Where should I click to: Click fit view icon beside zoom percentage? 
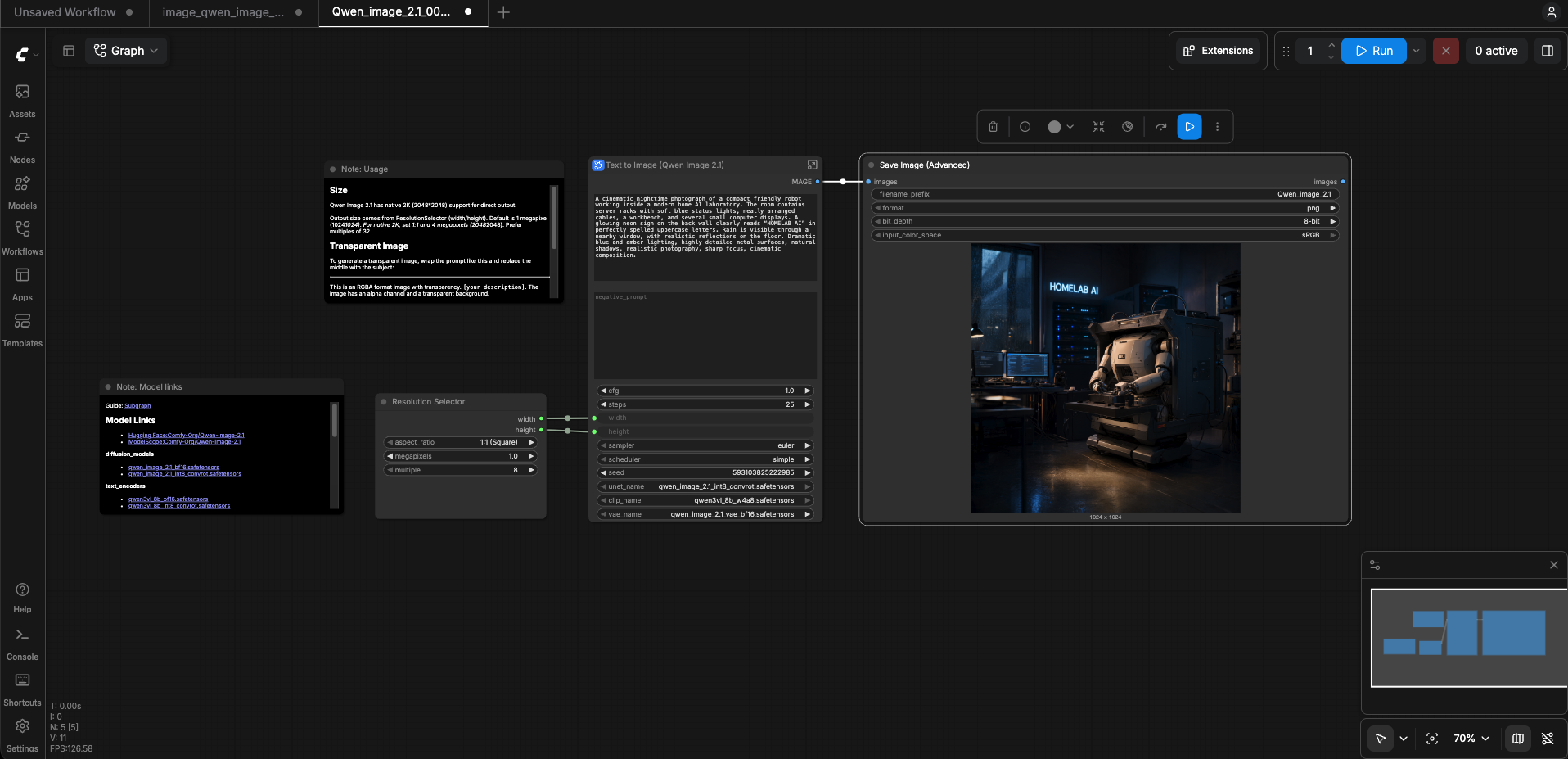(1431, 739)
